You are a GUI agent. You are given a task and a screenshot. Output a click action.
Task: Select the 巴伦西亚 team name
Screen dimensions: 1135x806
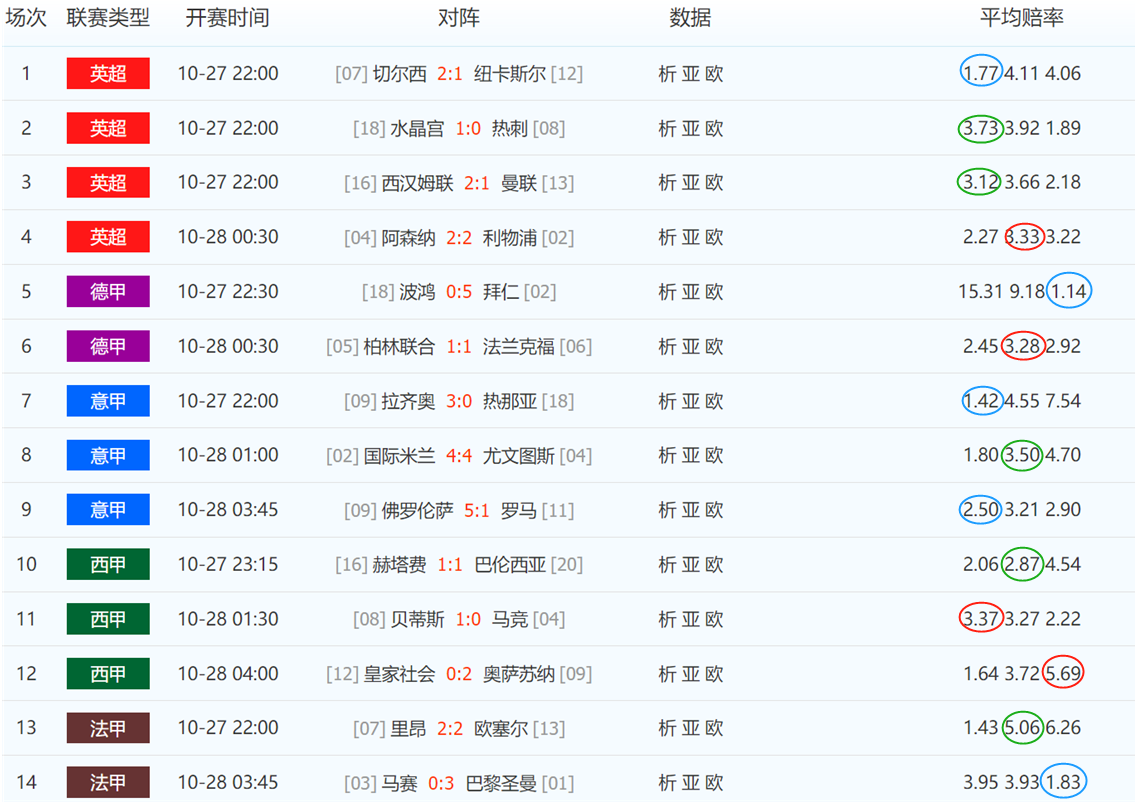510,564
